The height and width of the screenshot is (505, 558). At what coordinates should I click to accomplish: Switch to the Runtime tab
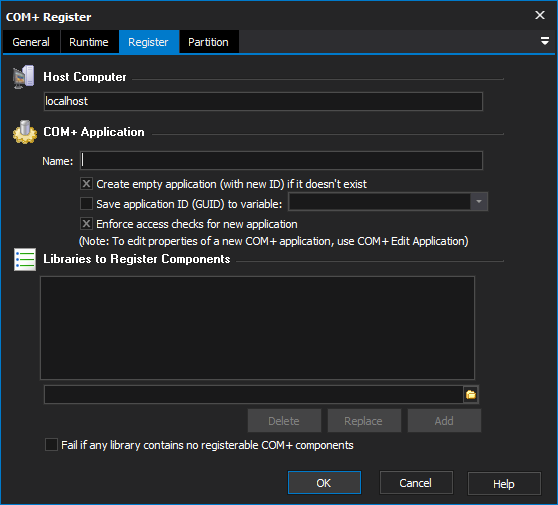pyautogui.click(x=89, y=42)
